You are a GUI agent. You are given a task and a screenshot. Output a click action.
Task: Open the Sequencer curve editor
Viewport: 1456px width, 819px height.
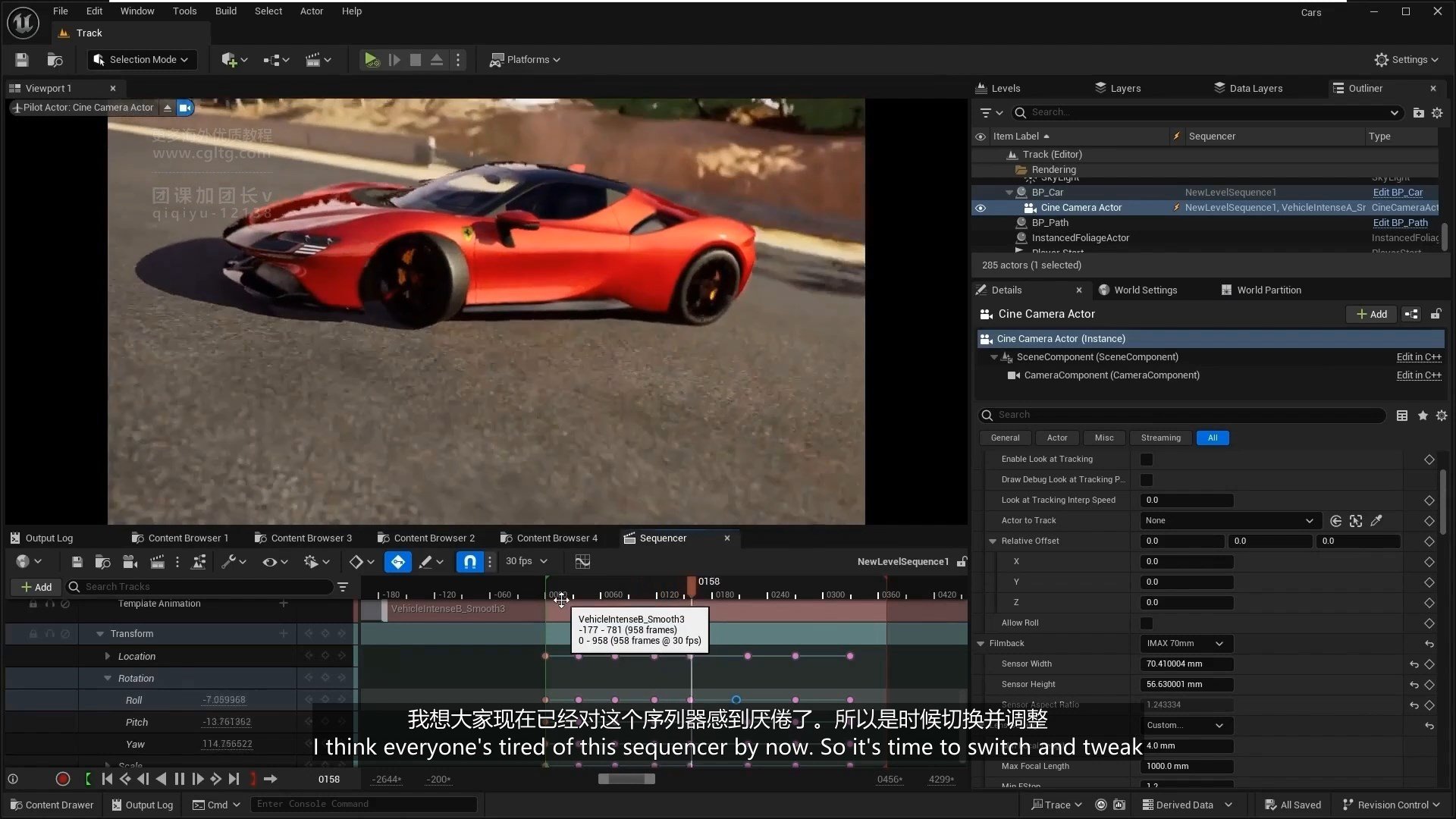point(582,562)
